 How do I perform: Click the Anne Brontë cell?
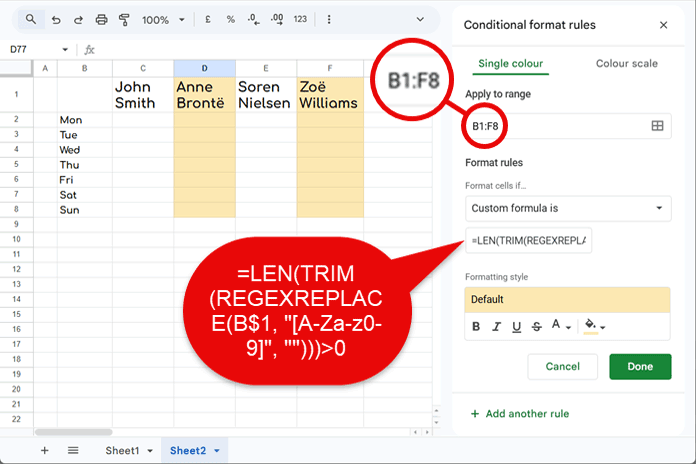(205, 95)
